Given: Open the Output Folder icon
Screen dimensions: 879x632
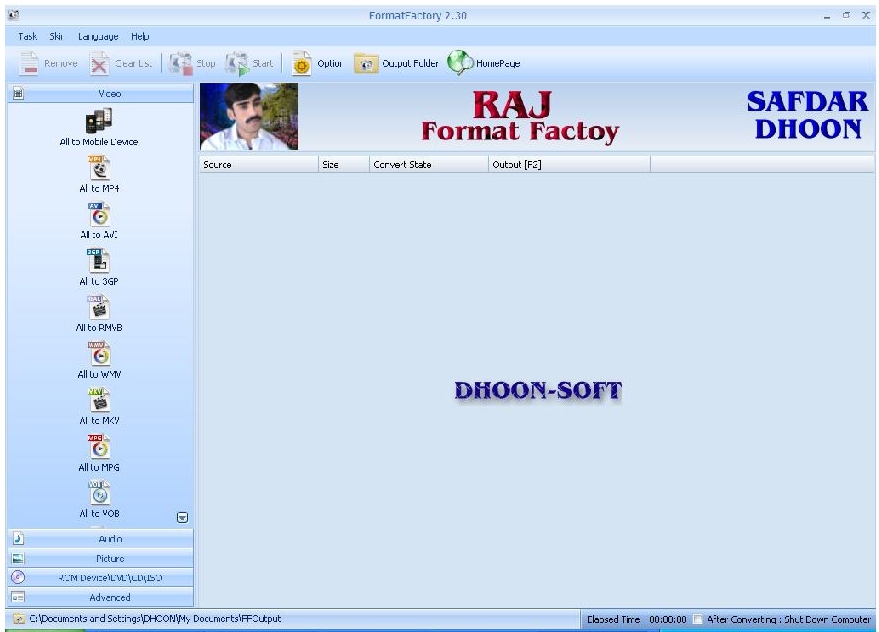Looking at the screenshot, I should [366, 63].
